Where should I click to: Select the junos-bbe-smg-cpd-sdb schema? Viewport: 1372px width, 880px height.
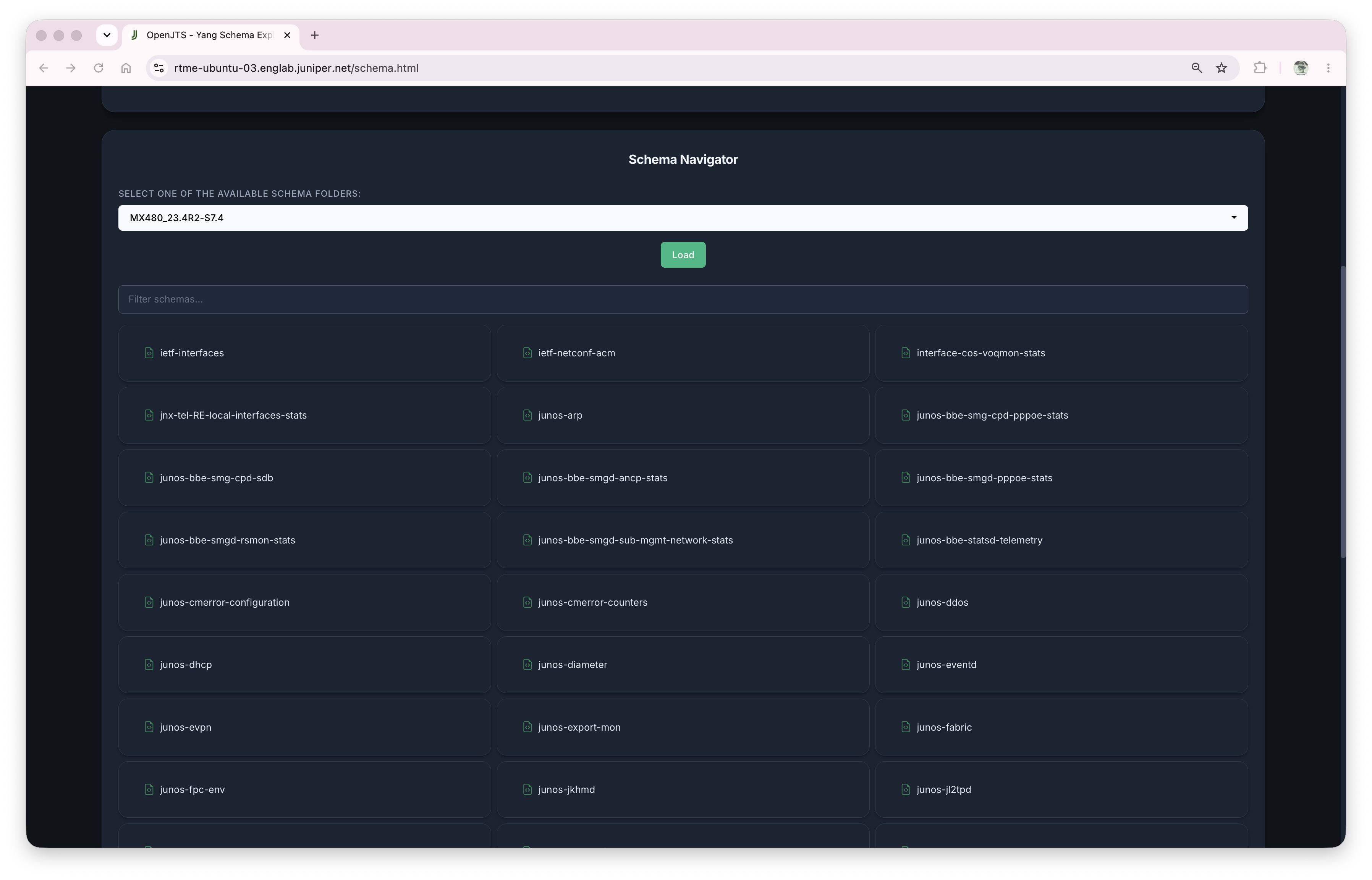pos(304,478)
